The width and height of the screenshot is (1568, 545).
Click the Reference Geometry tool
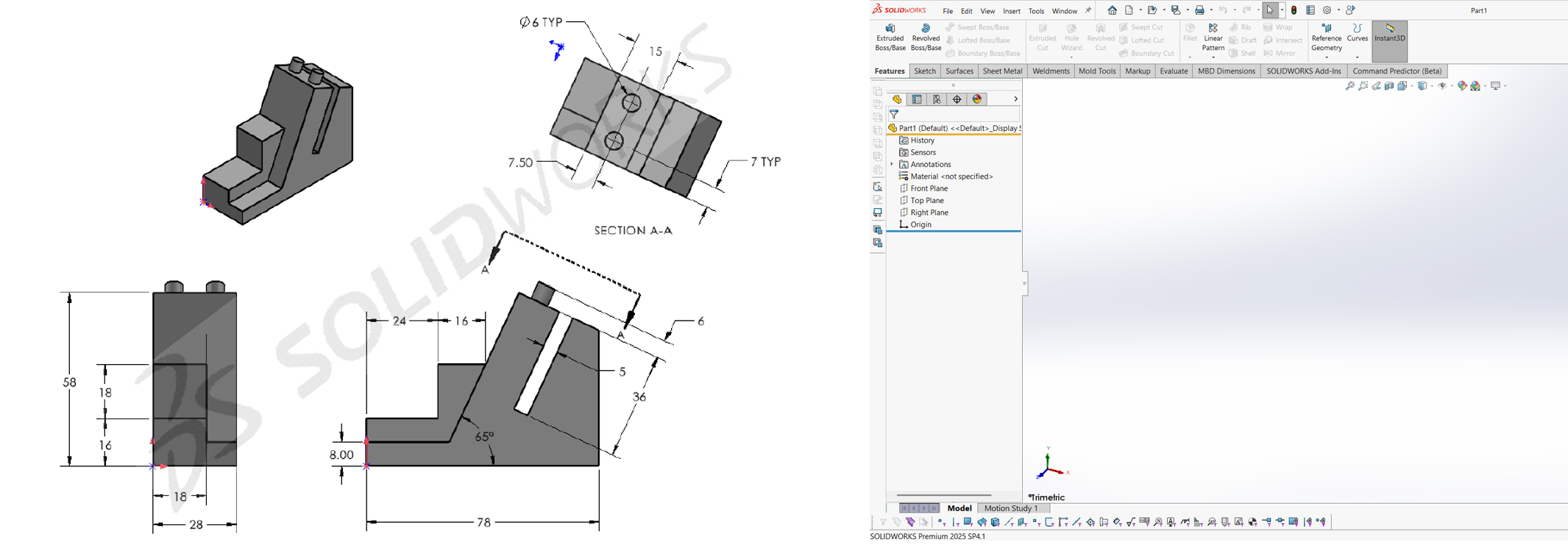1327,38
